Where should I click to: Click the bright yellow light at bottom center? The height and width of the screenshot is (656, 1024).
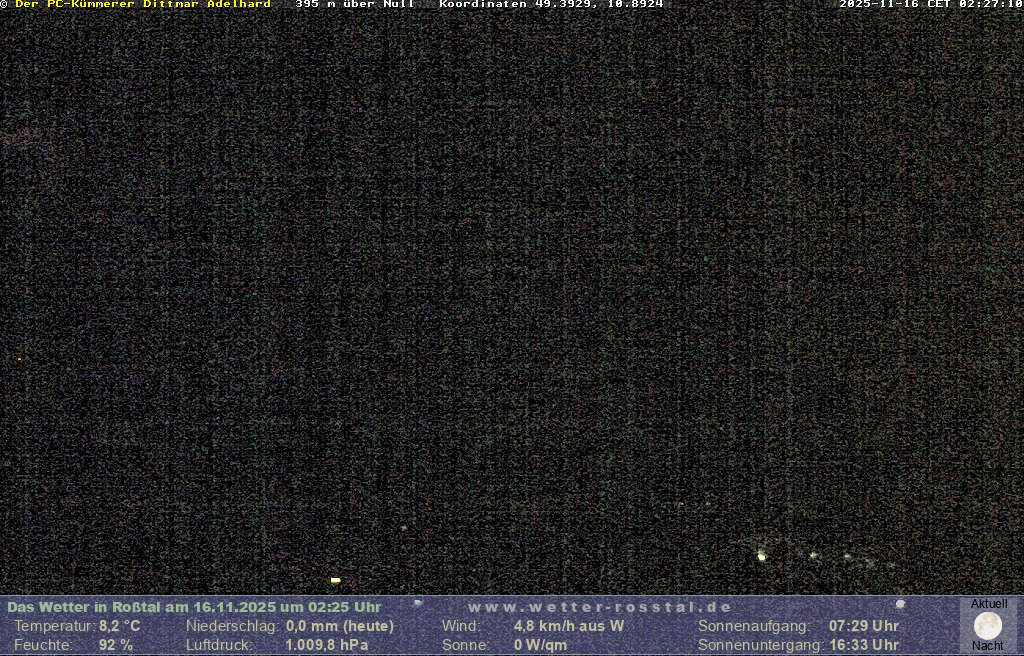pos(335,580)
